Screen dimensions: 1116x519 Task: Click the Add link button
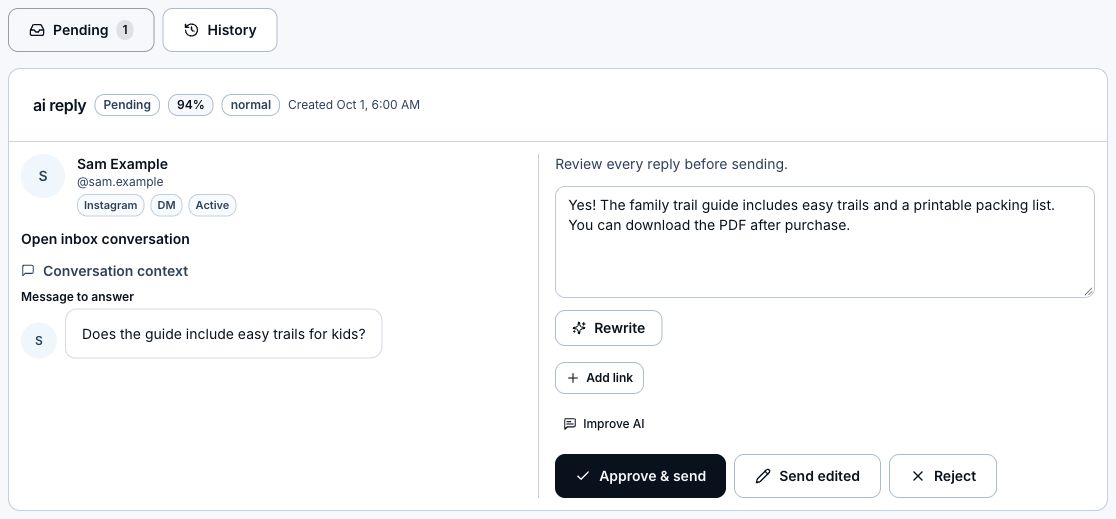tap(599, 378)
